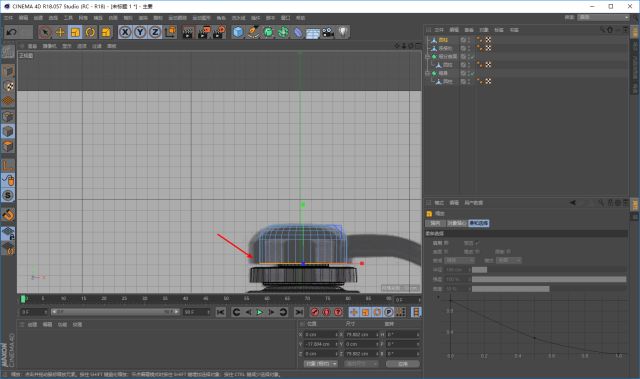The width and height of the screenshot is (640, 379).
Task: Add a Cube primitive object
Action: [x=238, y=32]
